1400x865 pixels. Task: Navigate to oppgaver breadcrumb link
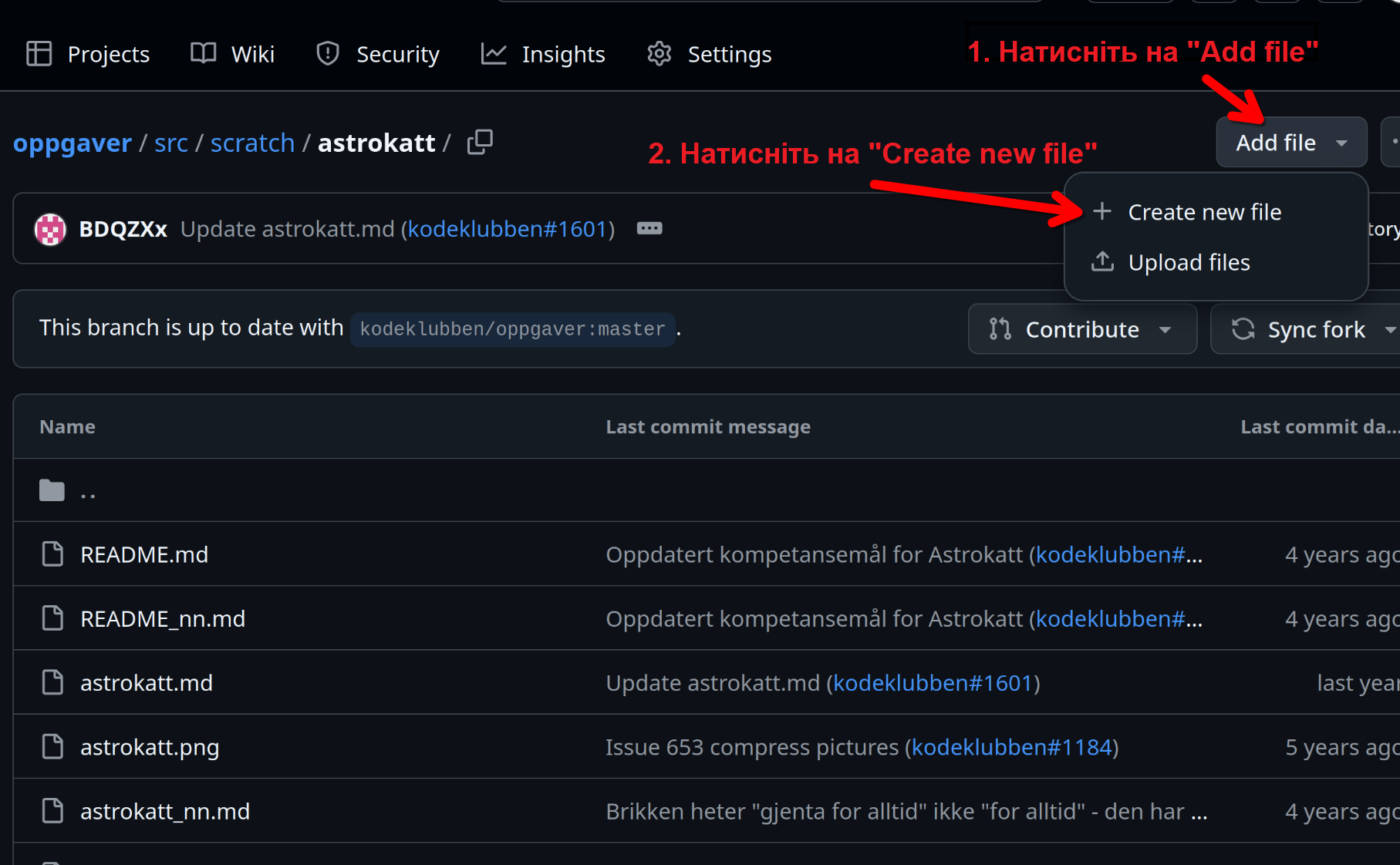point(73,143)
